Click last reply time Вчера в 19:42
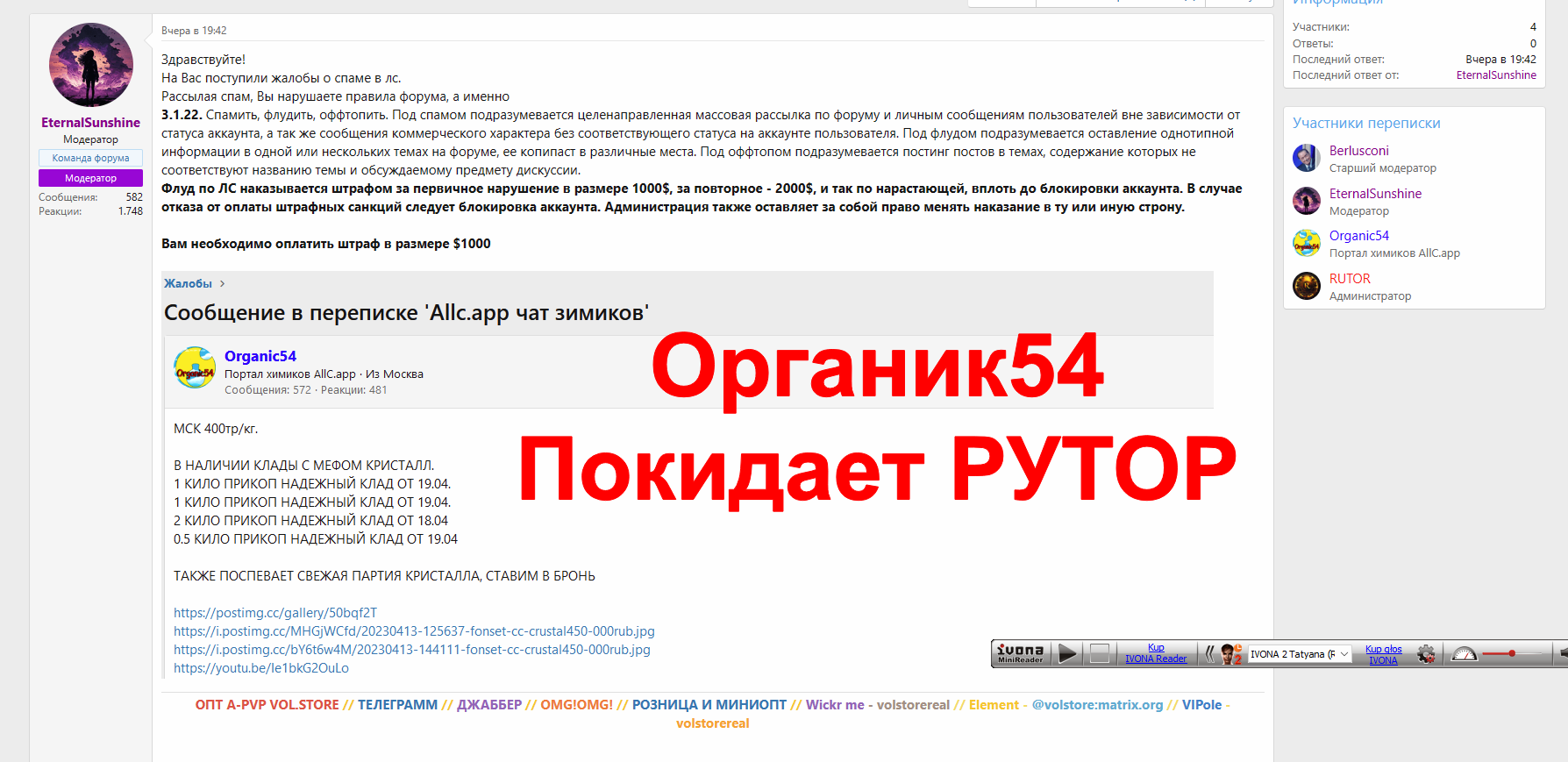 click(1500, 60)
